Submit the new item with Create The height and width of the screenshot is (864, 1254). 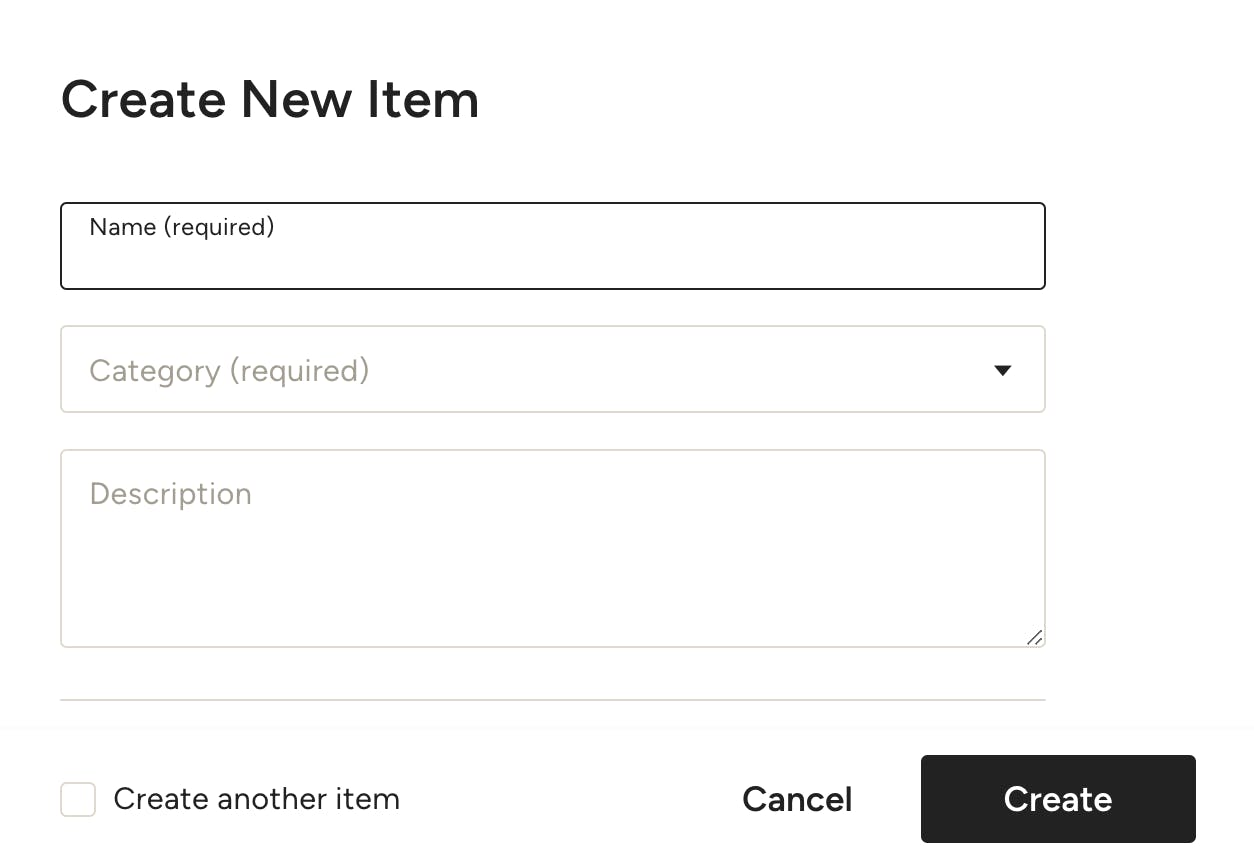[x=1058, y=799]
